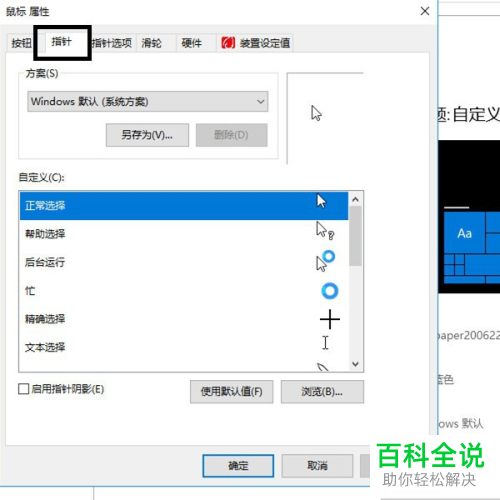Select the 正常选择 cursor row
This screenshot has width=500, height=500.
coord(184,206)
